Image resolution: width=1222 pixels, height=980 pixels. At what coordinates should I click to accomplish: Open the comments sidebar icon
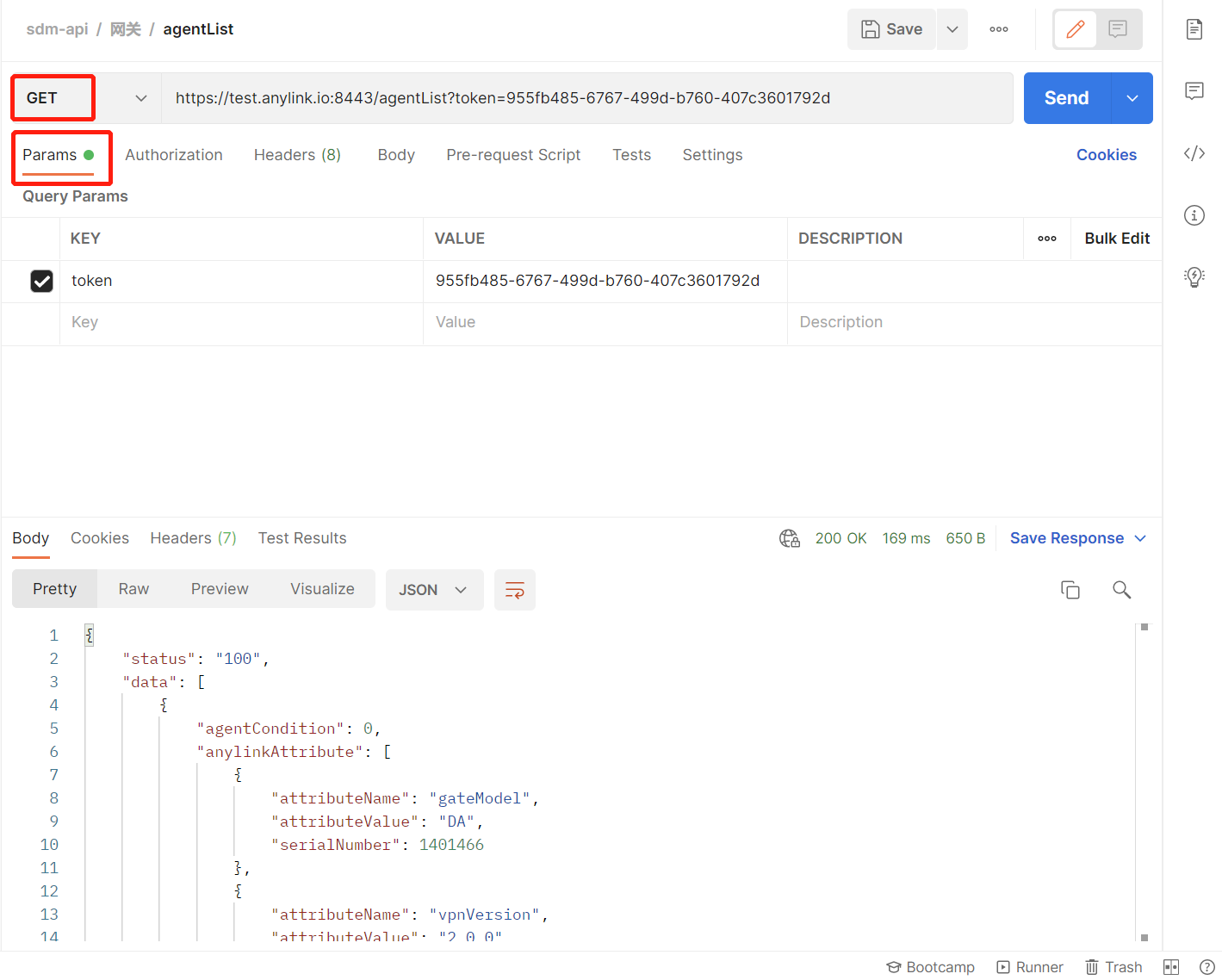pos(1194,91)
